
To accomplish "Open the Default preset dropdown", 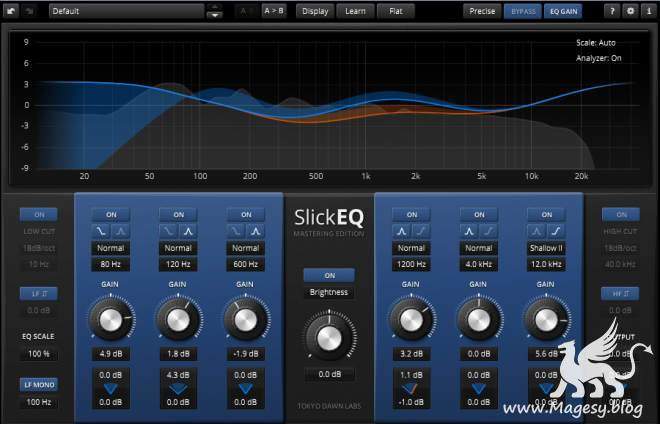I will coord(126,11).
